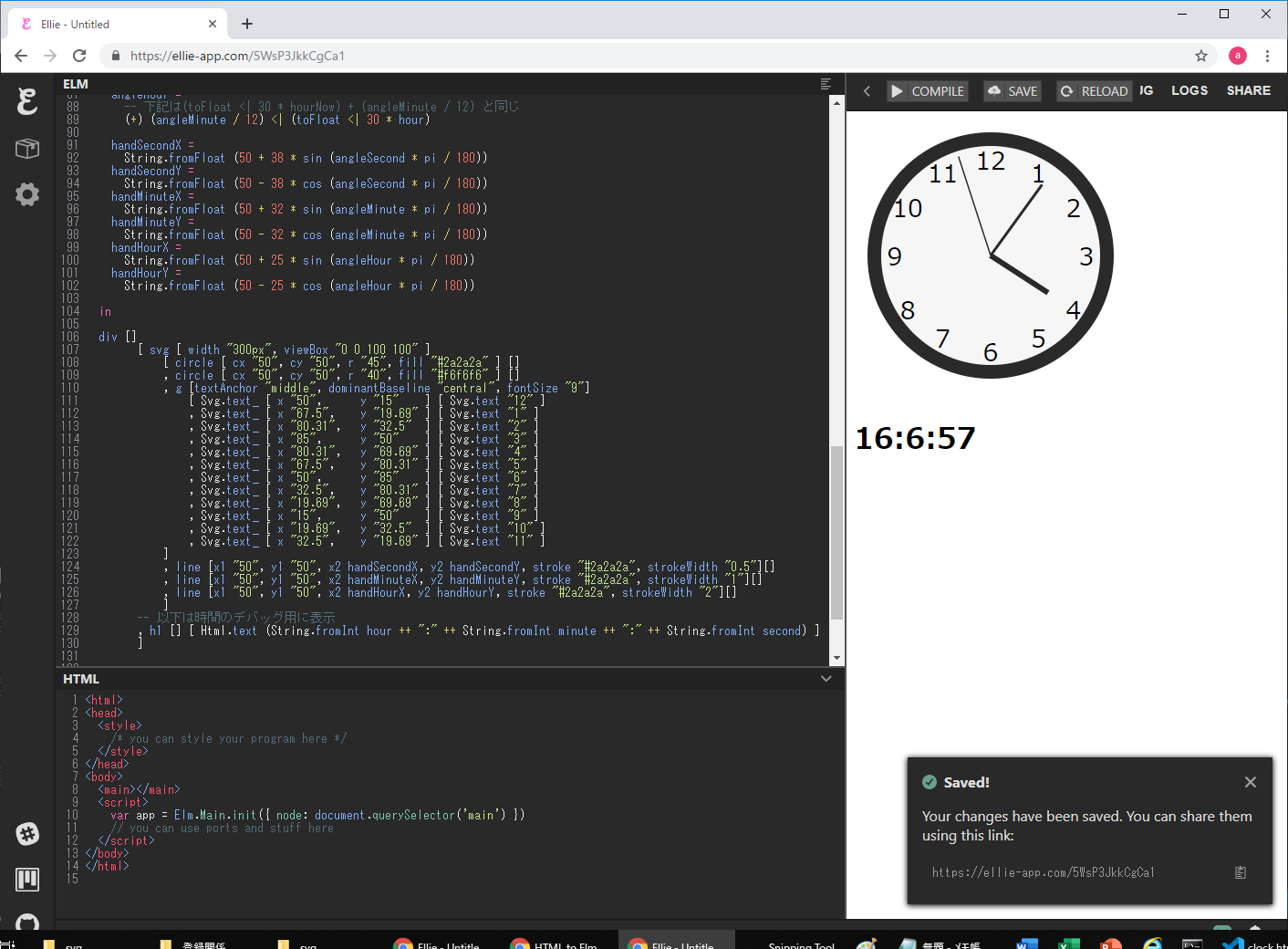This screenshot has width=1288, height=949.
Task: Click the 16:6:57 time heading
Action: [915, 438]
